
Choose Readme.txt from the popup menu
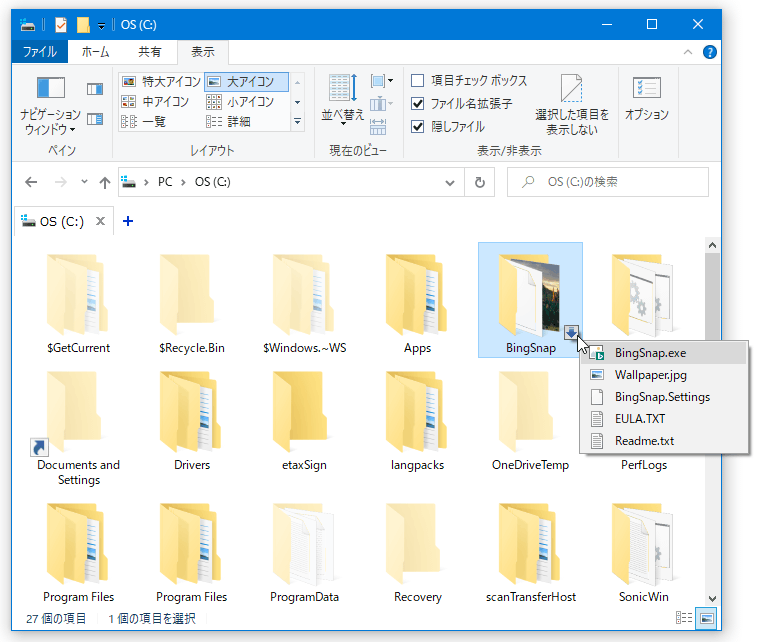(x=664, y=440)
